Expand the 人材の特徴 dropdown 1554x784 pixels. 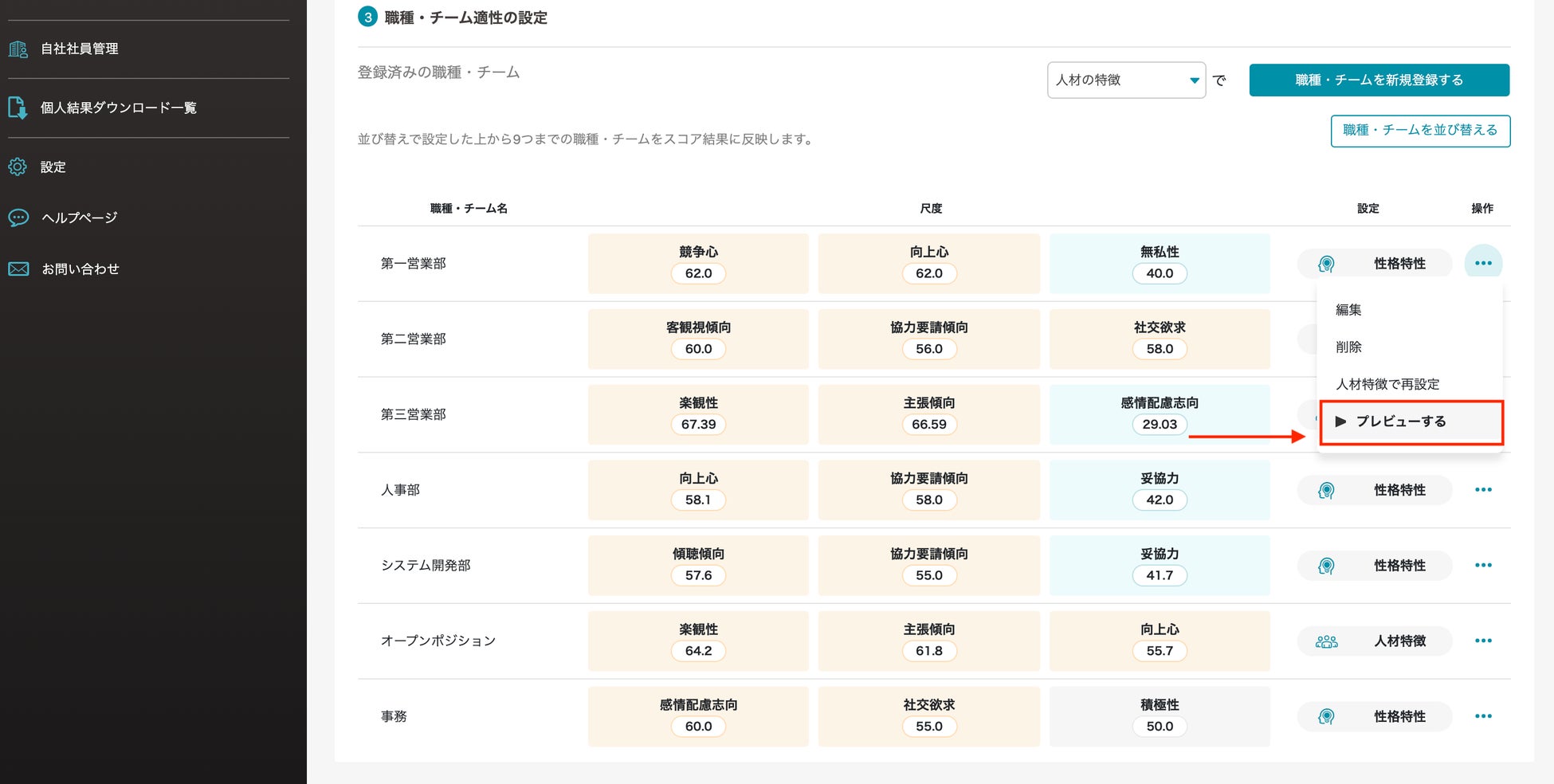pyautogui.click(x=1125, y=80)
